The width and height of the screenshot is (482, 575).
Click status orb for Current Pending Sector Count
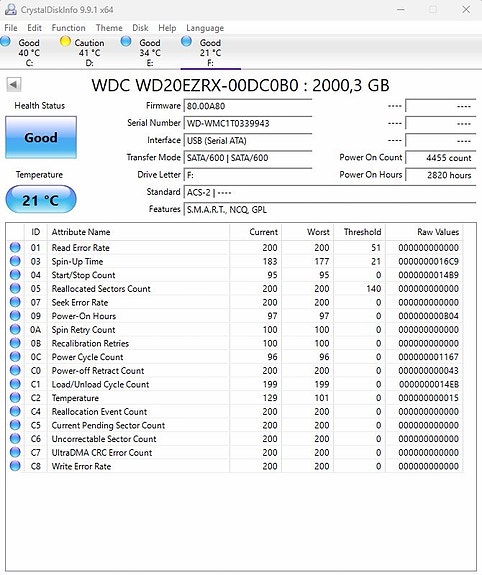coord(15,425)
